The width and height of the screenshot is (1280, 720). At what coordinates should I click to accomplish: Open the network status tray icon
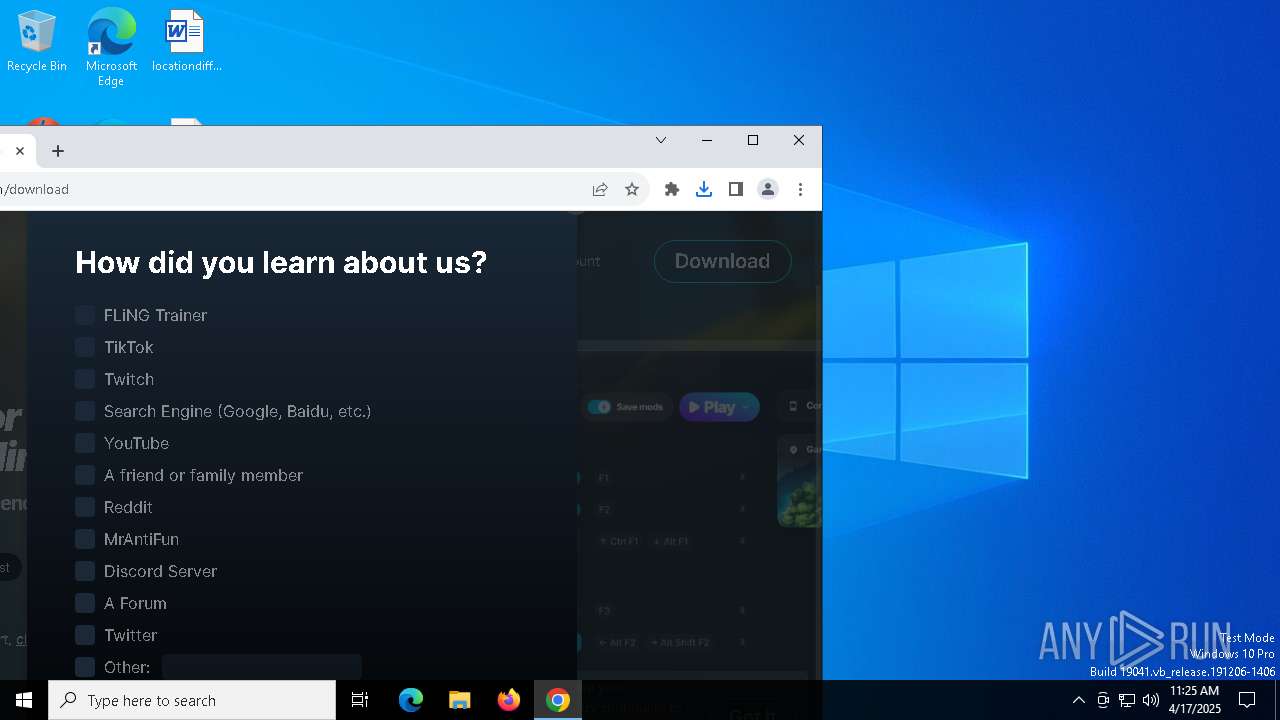1127,700
